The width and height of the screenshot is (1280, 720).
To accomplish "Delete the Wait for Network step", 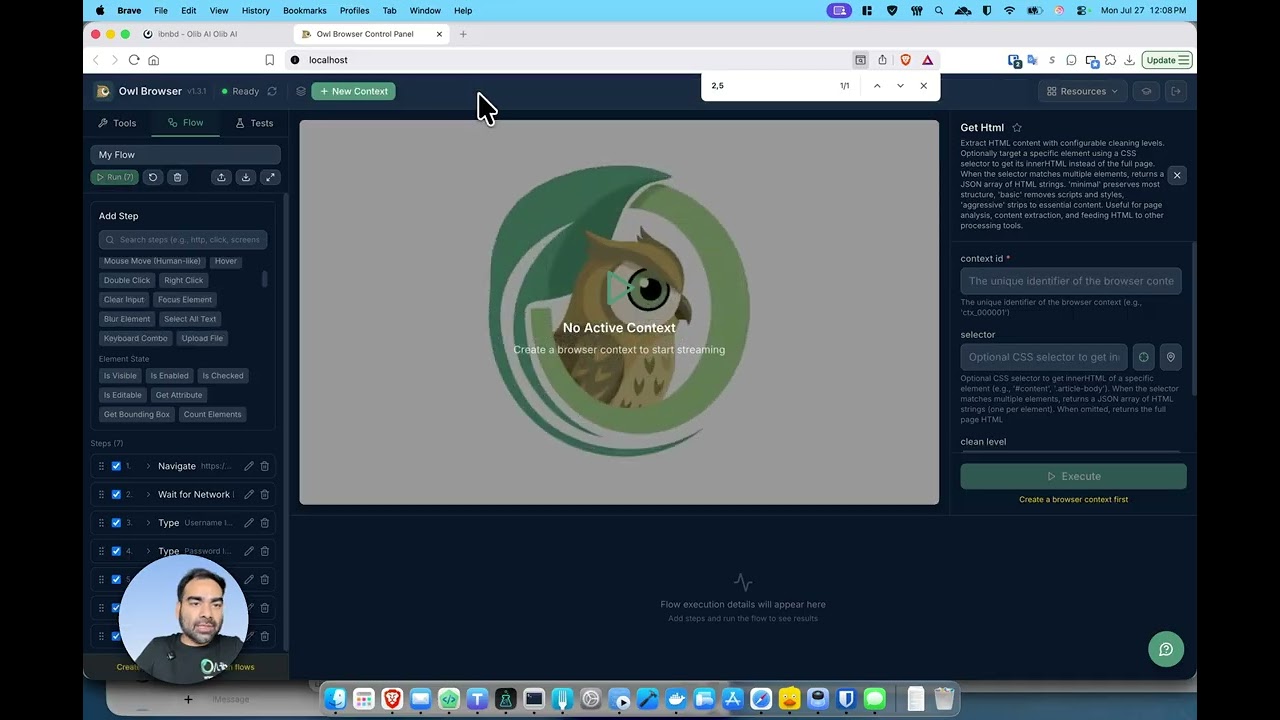I will click(265, 494).
